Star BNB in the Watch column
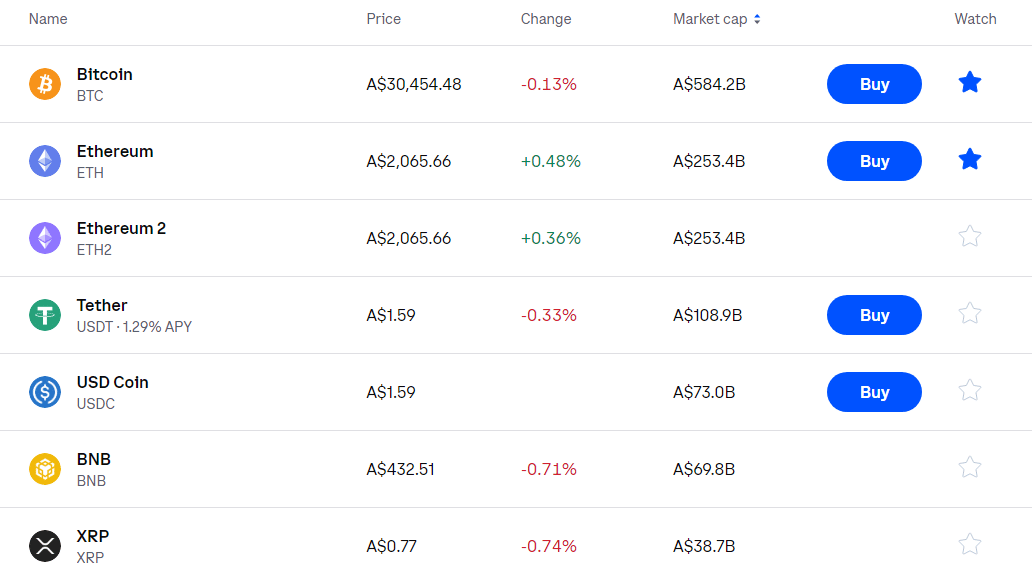Viewport: 1032px width, 584px height. (969, 467)
